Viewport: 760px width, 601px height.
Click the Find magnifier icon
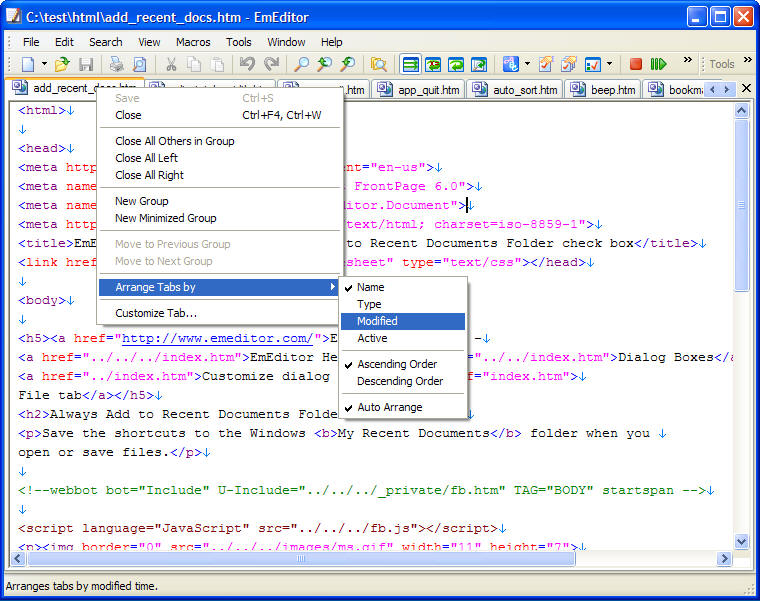[x=301, y=64]
